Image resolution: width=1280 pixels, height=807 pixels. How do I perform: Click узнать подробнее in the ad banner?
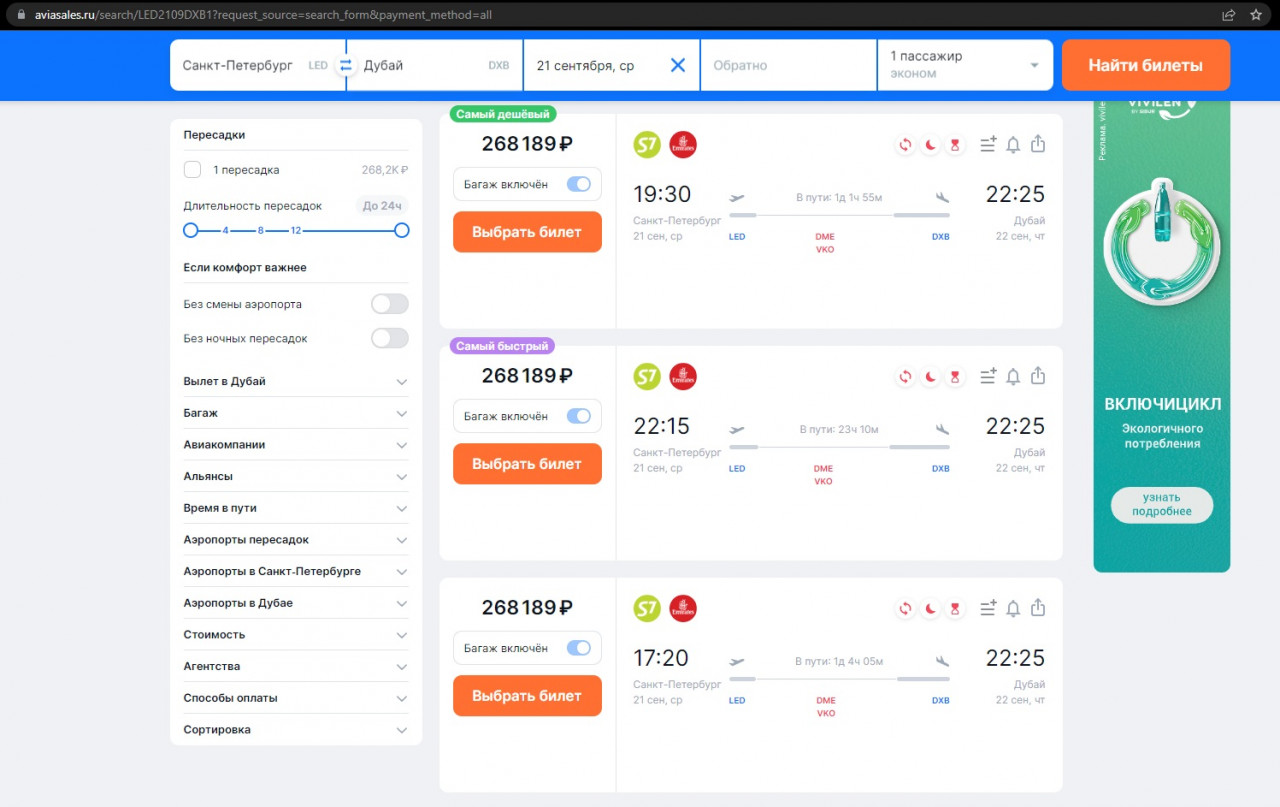(x=1162, y=504)
